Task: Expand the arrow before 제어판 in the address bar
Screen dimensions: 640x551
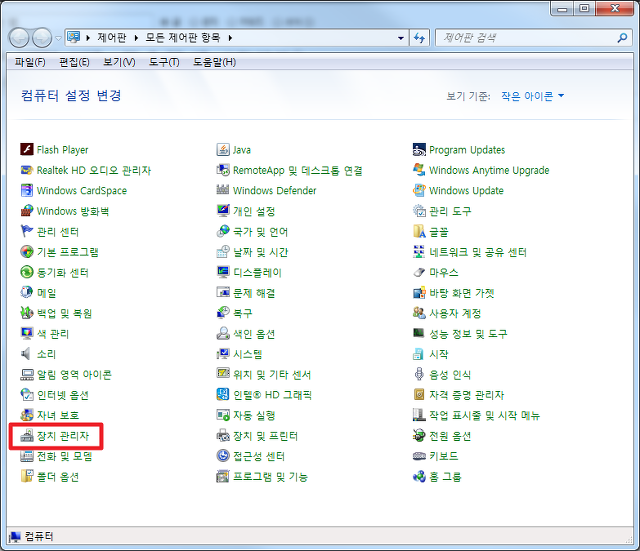Action: click(88, 38)
